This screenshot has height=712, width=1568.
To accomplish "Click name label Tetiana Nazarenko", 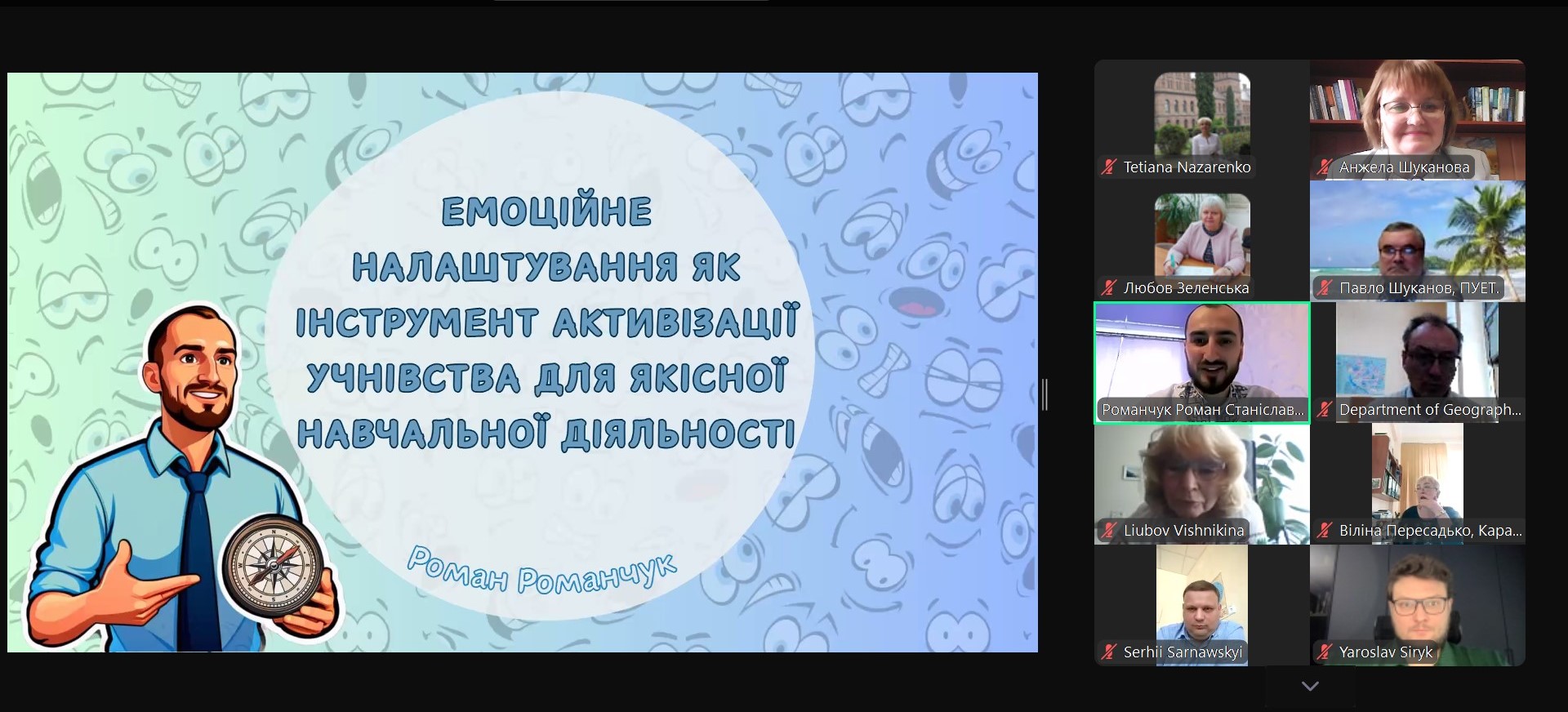I will click(x=1187, y=167).
